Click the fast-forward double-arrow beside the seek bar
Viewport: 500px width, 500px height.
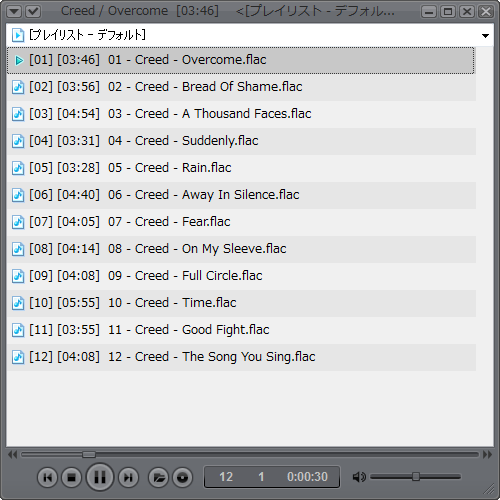point(487,455)
